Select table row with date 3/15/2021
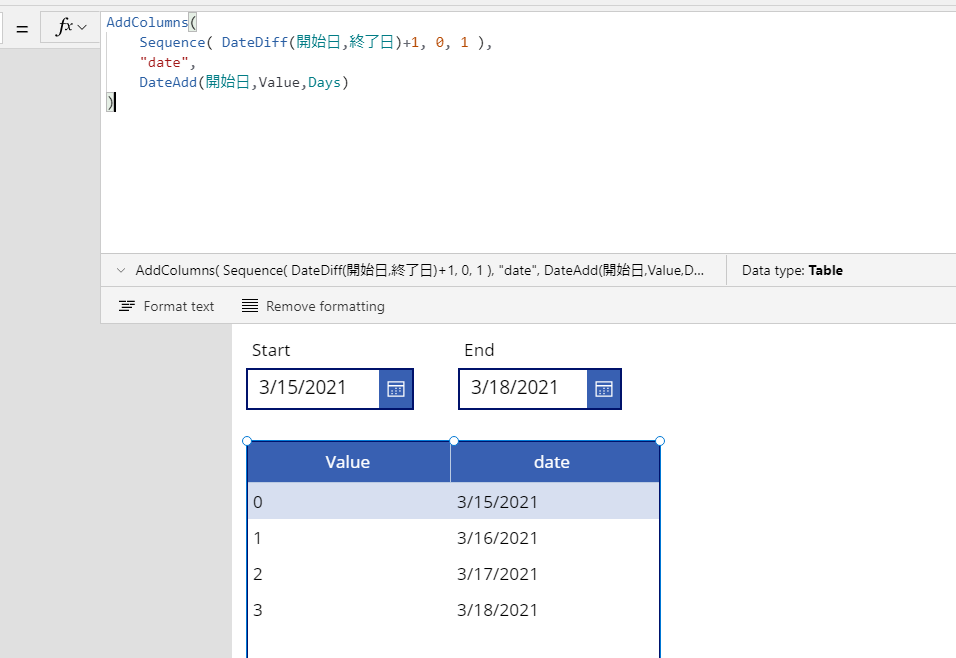Viewport: 956px width, 658px height. (x=454, y=501)
